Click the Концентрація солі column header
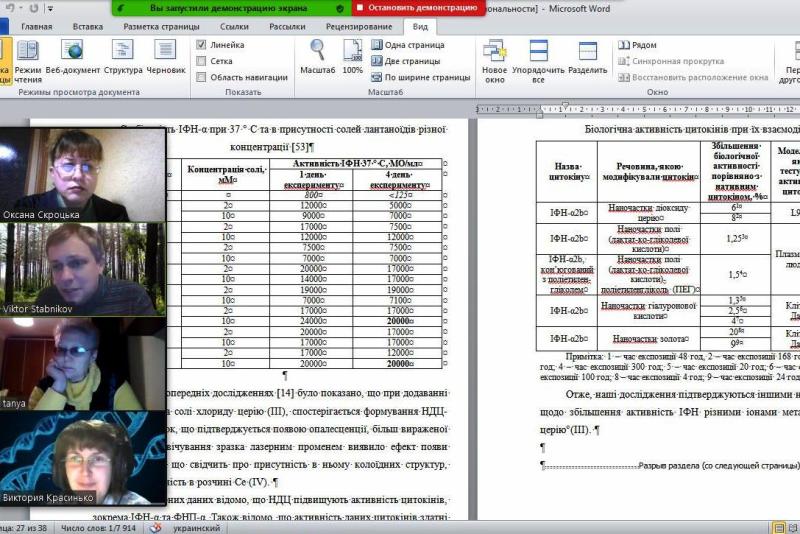 pos(226,174)
